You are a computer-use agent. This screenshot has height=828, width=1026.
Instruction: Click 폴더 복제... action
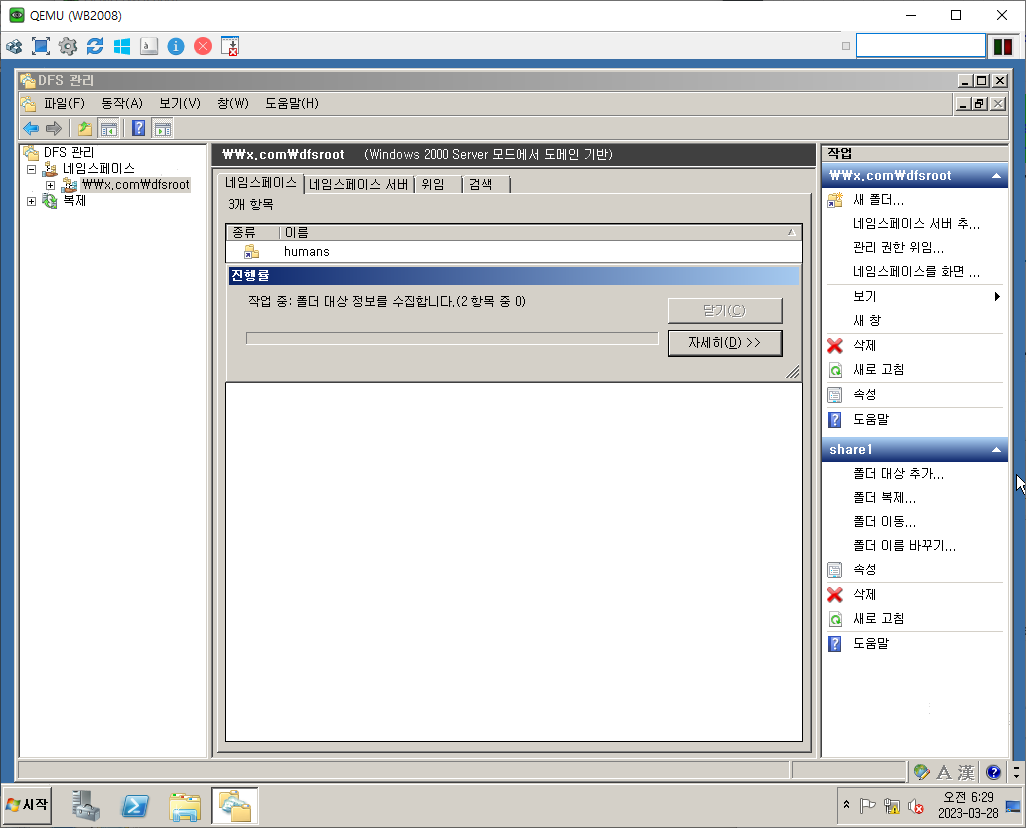[x=884, y=498]
